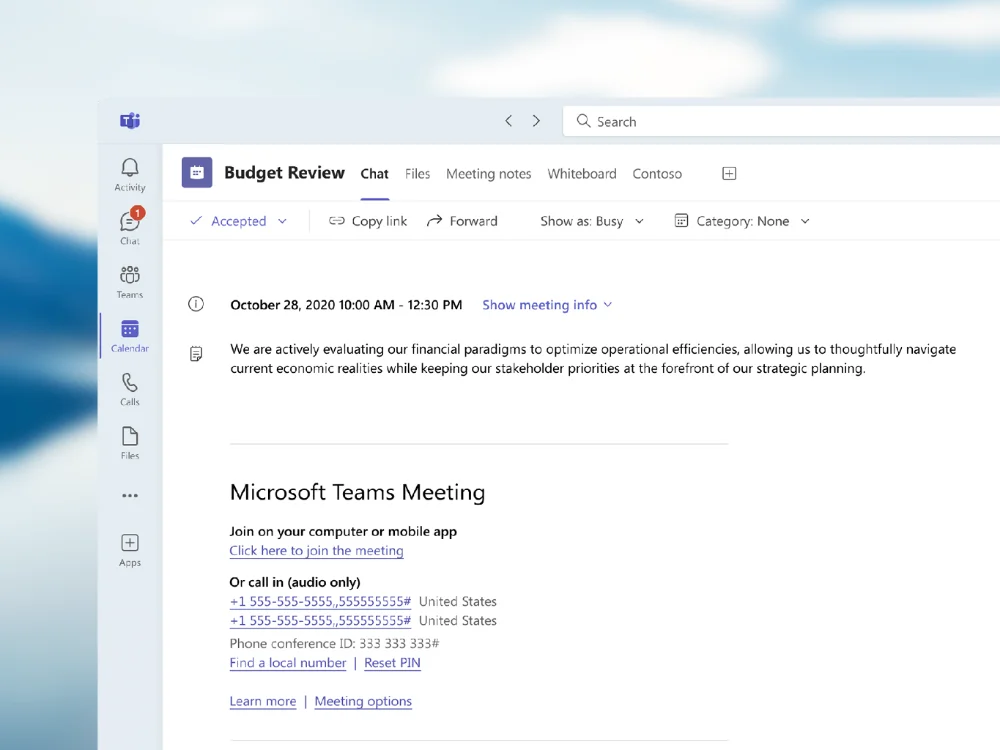The height and width of the screenshot is (750, 1000).
Task: Open the Show as: Busy dropdown
Action: (x=592, y=221)
